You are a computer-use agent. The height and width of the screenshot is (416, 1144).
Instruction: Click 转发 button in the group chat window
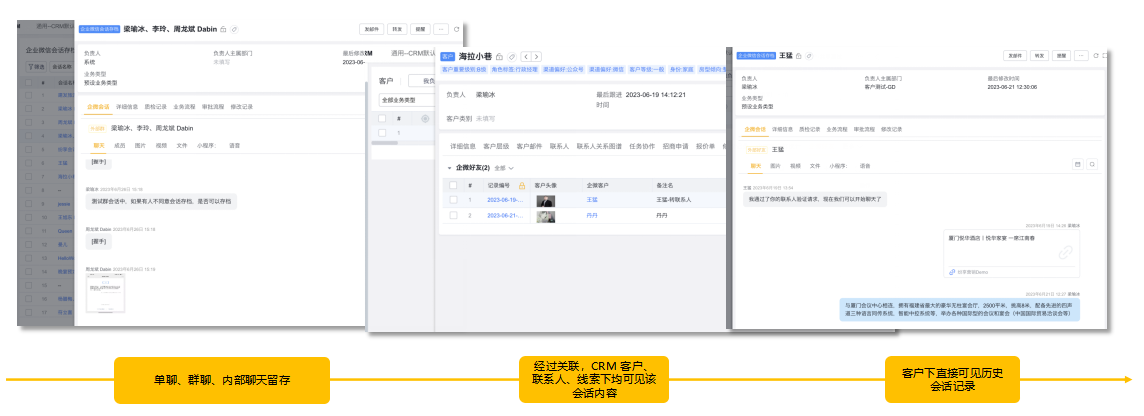point(397,29)
